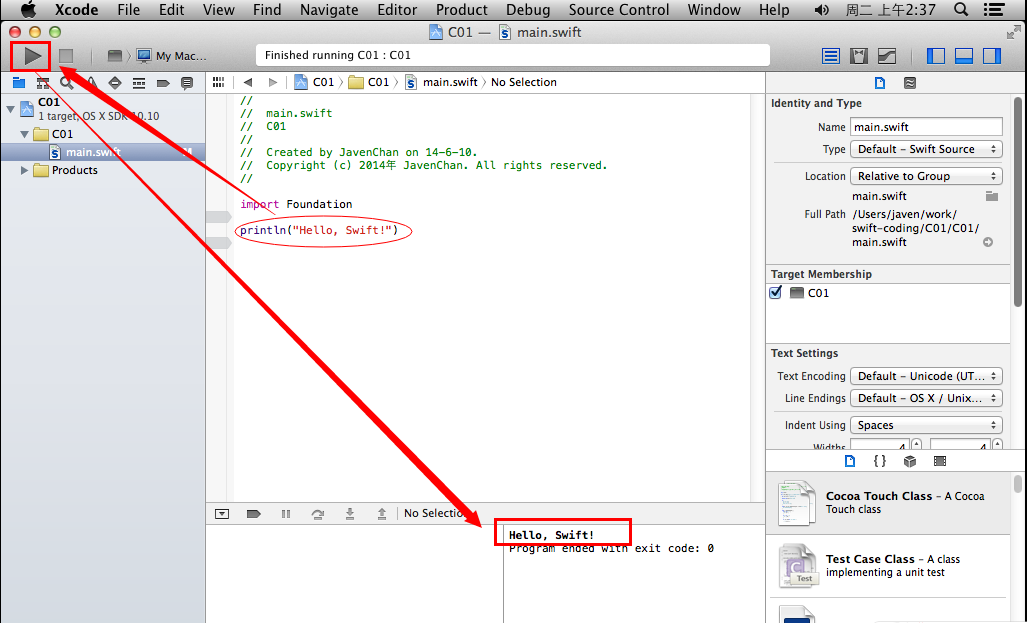
Task: Toggle the Navigator pane visibility
Action: coord(936,56)
